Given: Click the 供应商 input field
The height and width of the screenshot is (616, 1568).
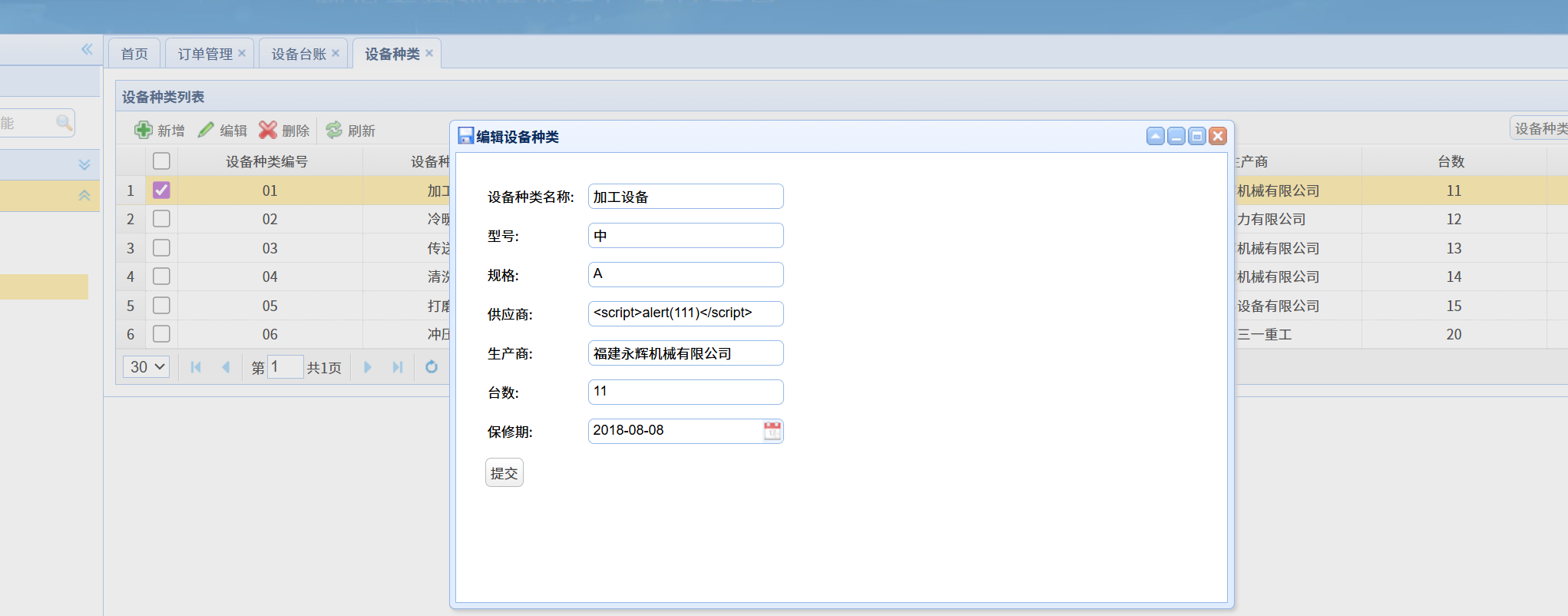Looking at the screenshot, I should click(685, 313).
